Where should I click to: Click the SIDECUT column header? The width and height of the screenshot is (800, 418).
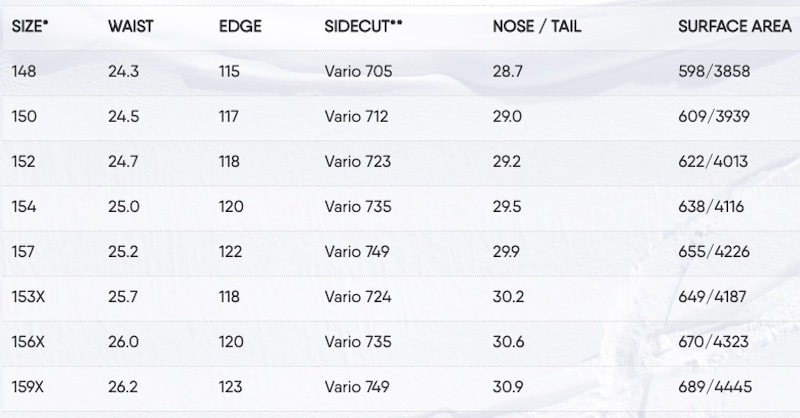coord(363,26)
